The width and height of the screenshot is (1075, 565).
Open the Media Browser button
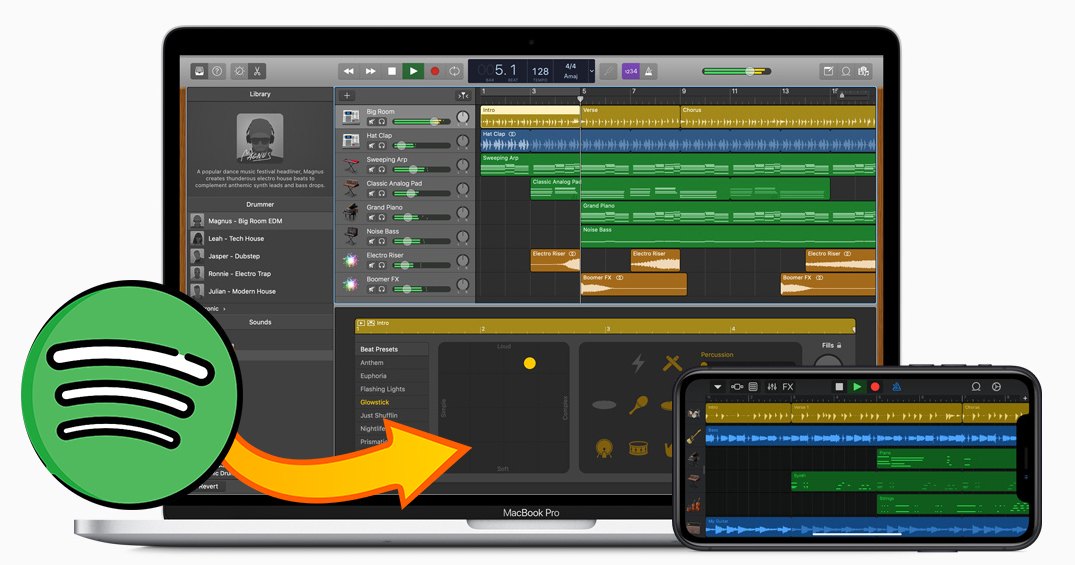coord(864,71)
